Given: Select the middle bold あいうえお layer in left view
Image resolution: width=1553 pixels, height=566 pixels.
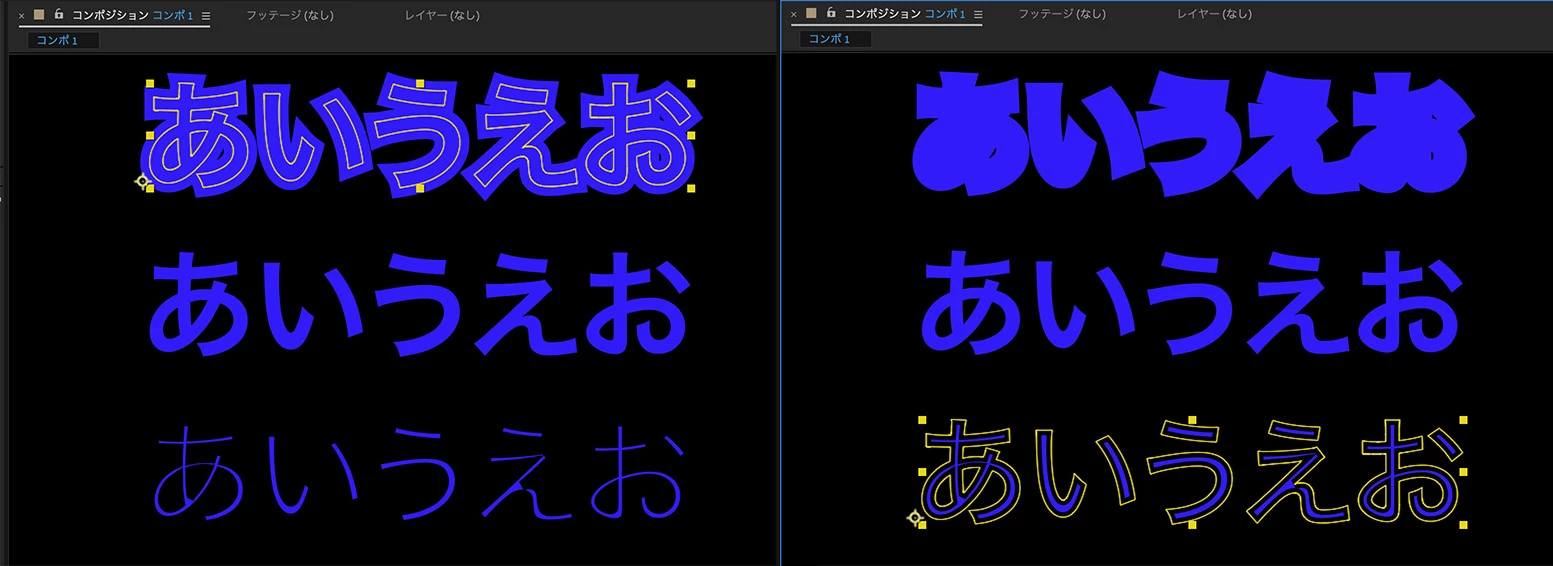Looking at the screenshot, I should [420, 304].
